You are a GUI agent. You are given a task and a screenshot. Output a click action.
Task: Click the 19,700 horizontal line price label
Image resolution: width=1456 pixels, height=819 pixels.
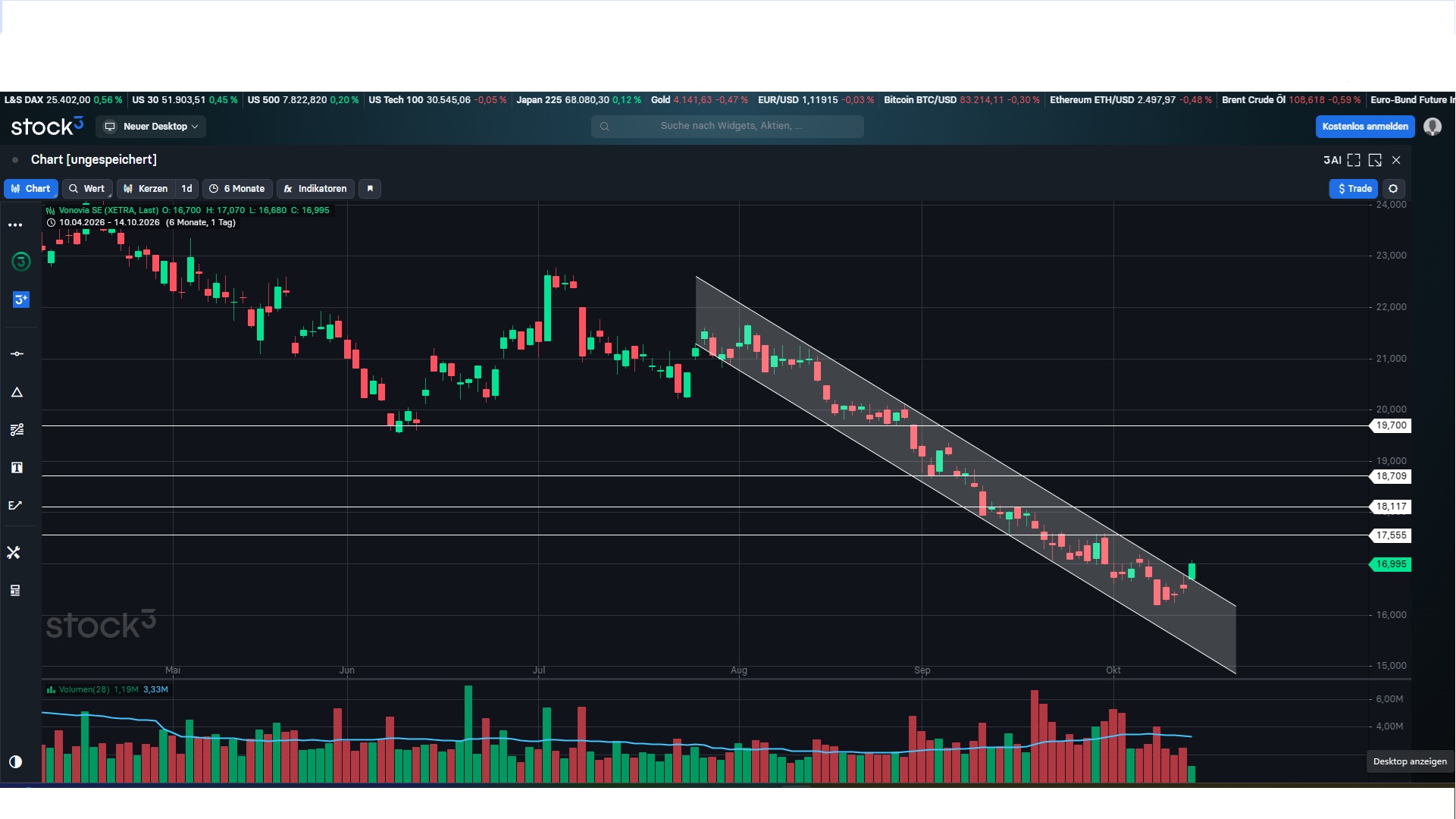(1391, 425)
